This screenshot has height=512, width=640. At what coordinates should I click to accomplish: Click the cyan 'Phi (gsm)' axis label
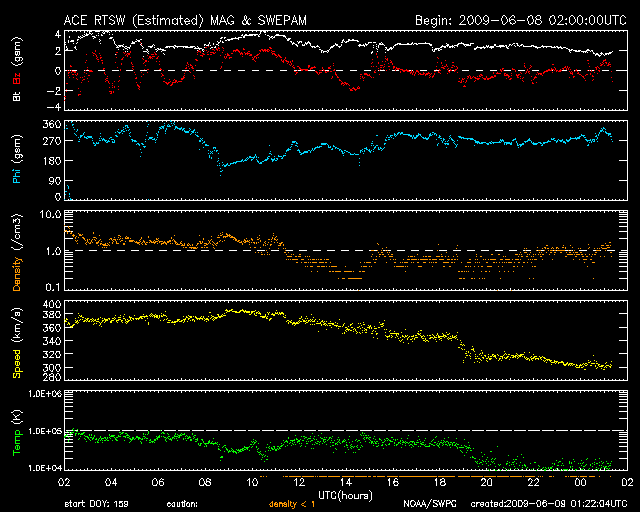[x=17, y=160]
